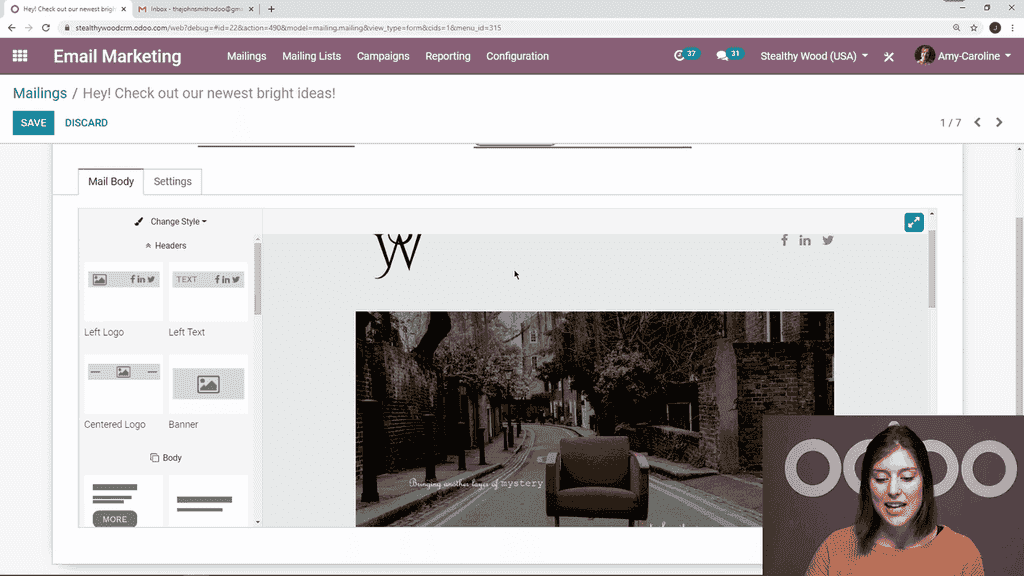Viewport: 1024px width, 576px height.
Task: Open the Reporting menu
Action: [x=447, y=56]
